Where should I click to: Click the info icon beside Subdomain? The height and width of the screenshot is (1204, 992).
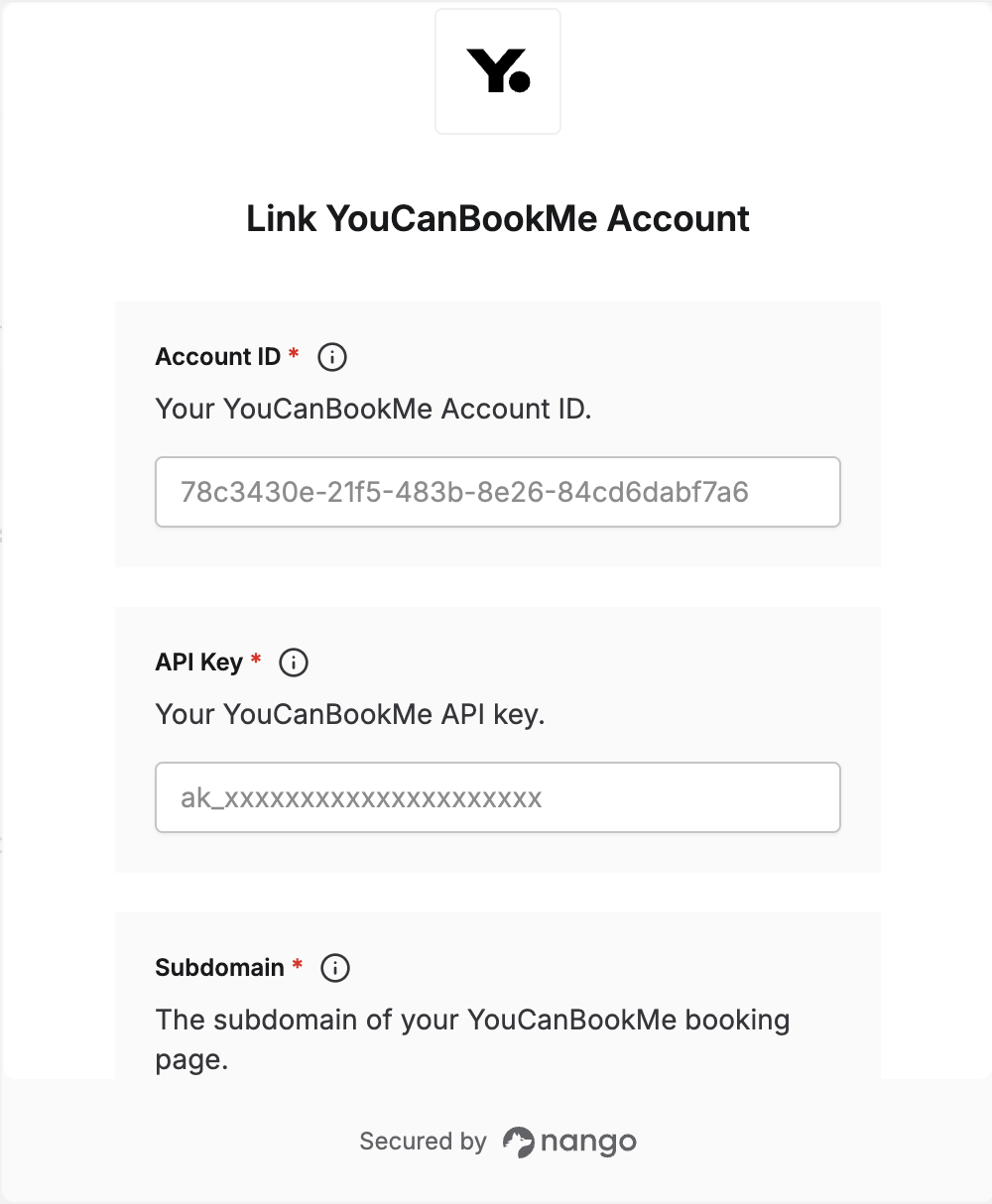click(x=335, y=968)
